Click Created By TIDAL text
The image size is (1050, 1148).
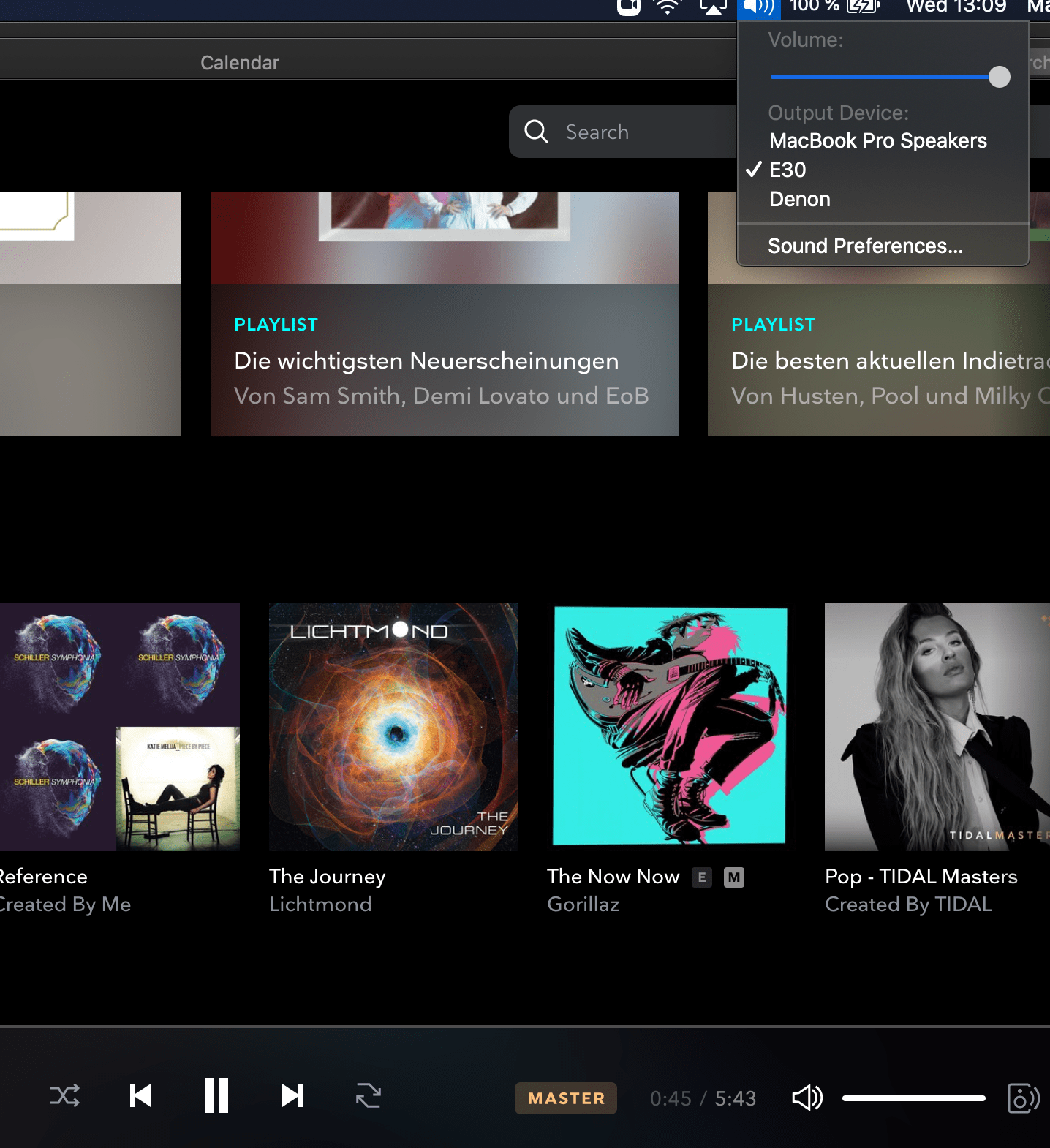pyautogui.click(x=908, y=905)
